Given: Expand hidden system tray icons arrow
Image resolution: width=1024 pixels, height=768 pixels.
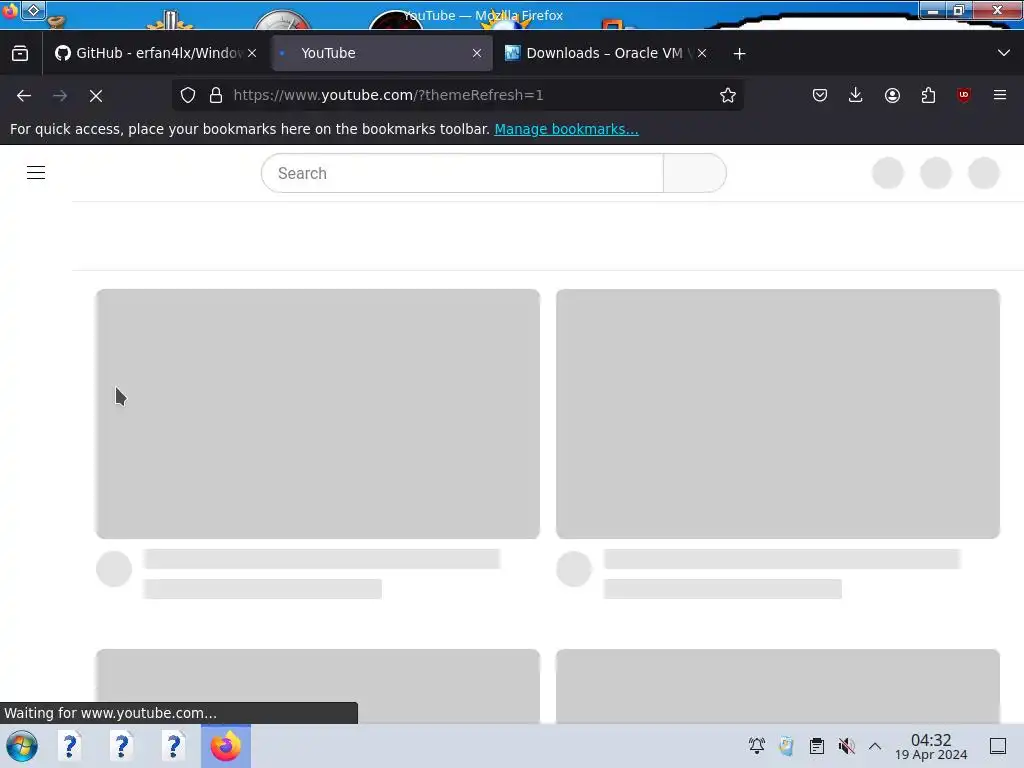Looking at the screenshot, I should coord(875,746).
